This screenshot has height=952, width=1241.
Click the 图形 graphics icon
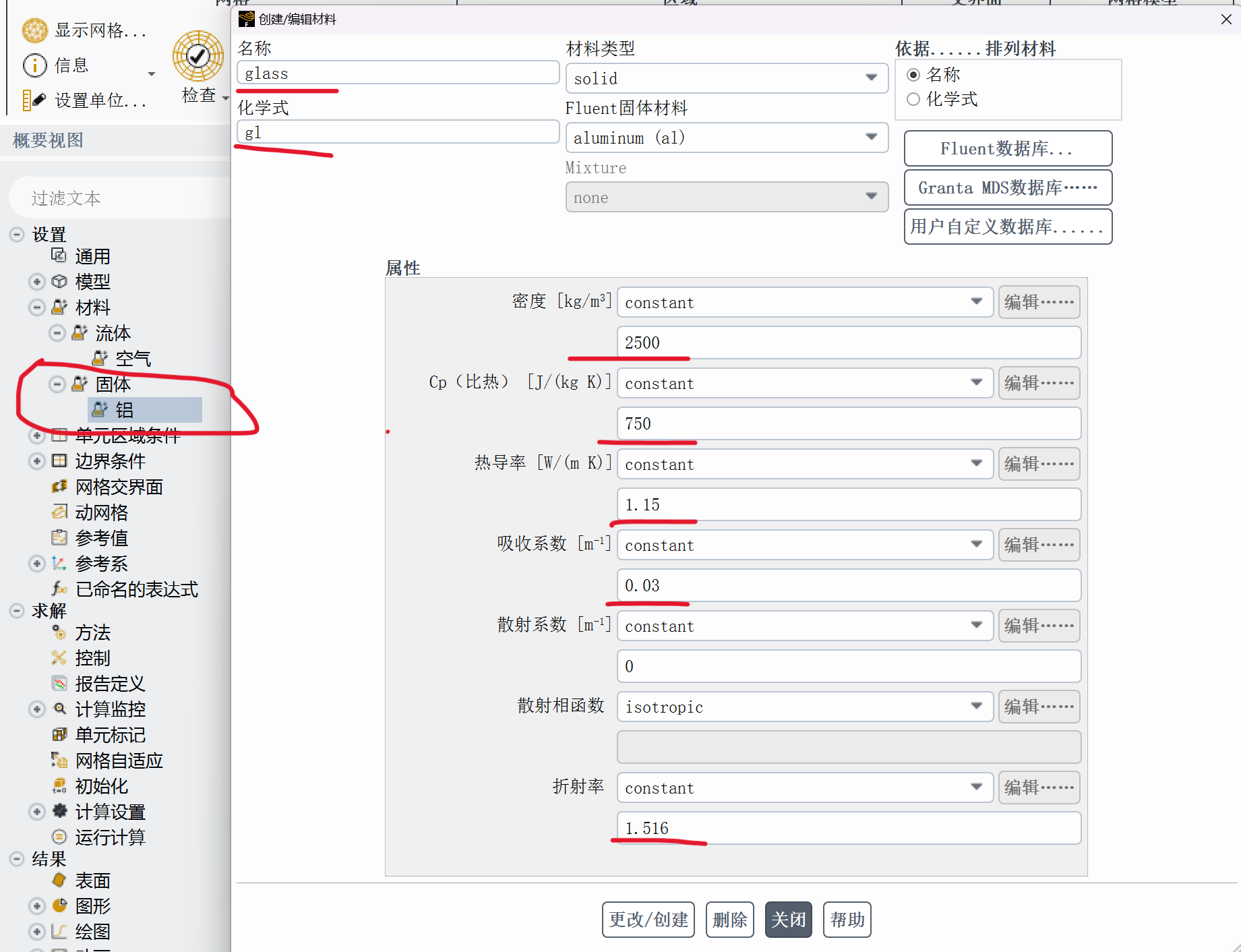pyautogui.click(x=59, y=905)
